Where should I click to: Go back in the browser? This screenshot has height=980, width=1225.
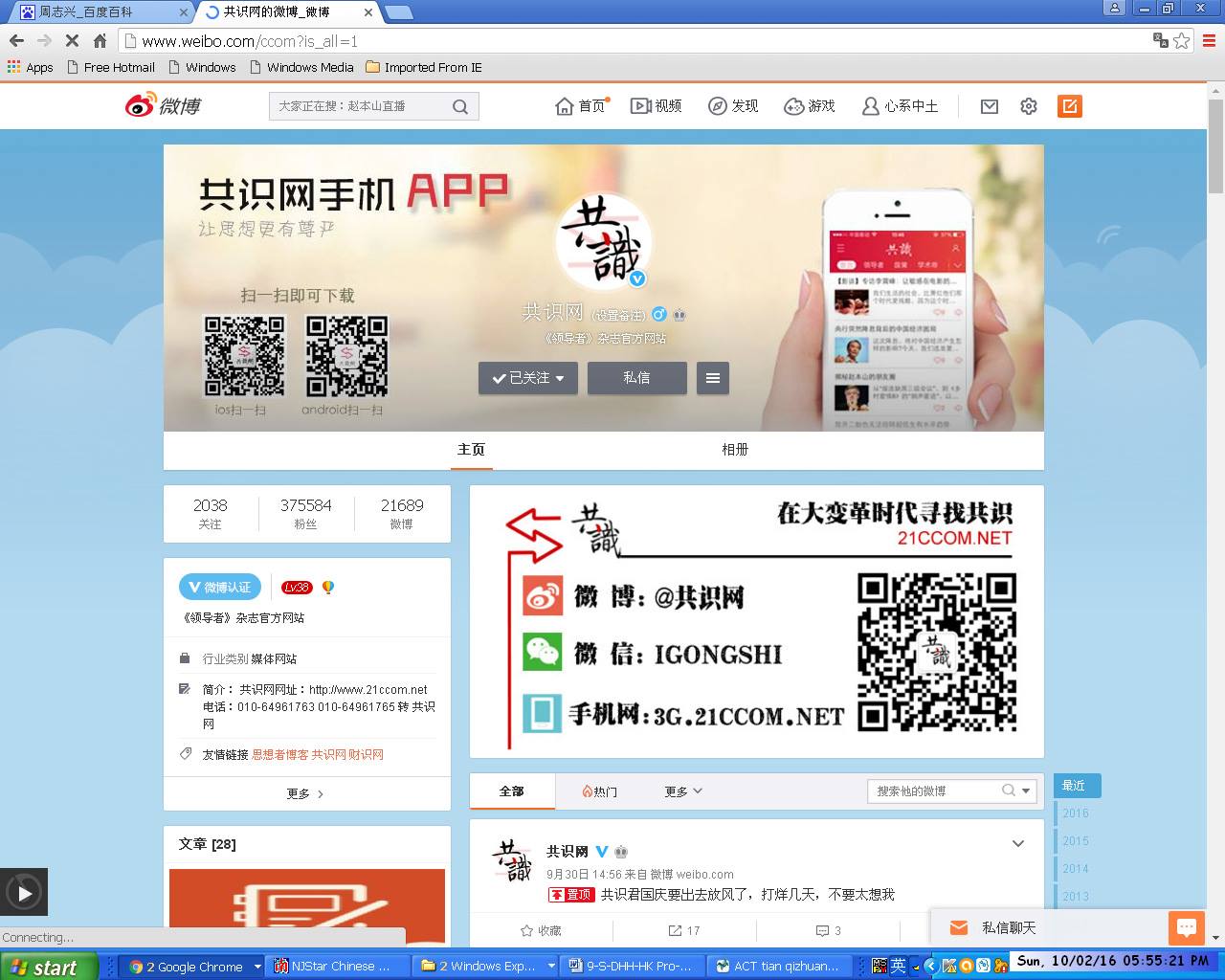tap(16, 40)
